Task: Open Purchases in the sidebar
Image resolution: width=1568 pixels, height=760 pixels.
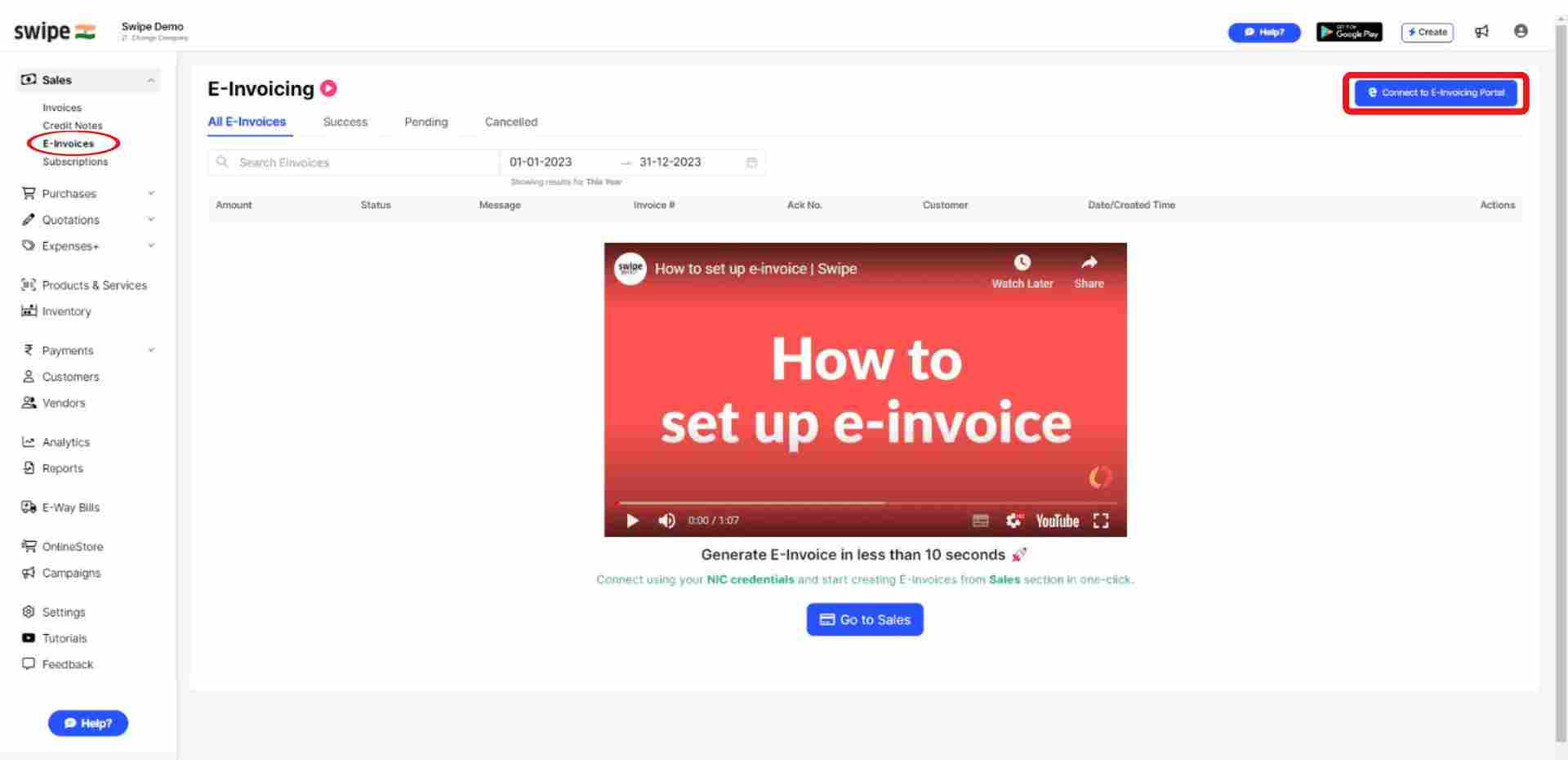Action: pyautogui.click(x=69, y=194)
